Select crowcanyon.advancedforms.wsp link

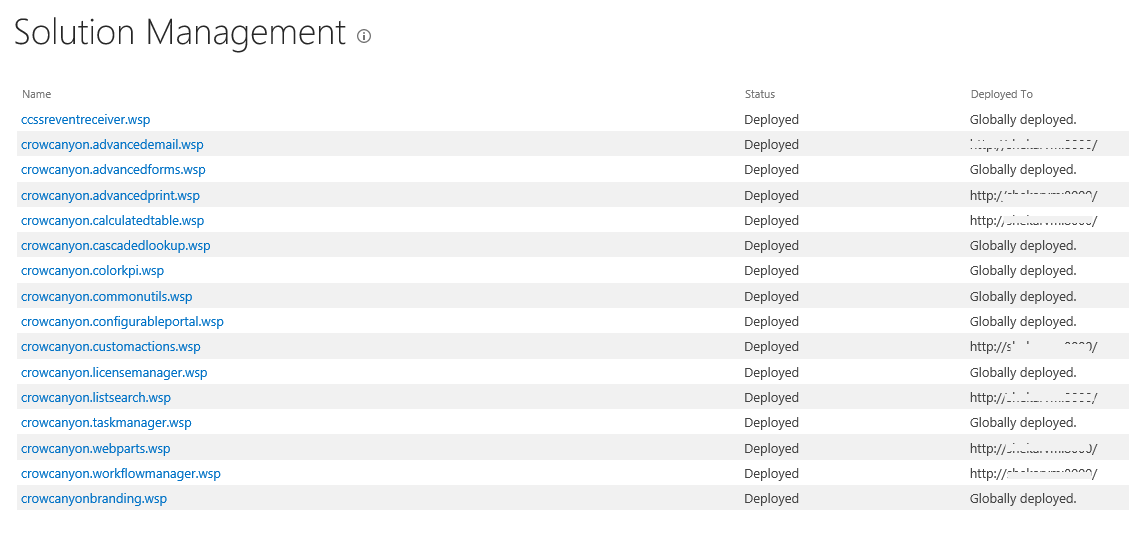(x=113, y=169)
